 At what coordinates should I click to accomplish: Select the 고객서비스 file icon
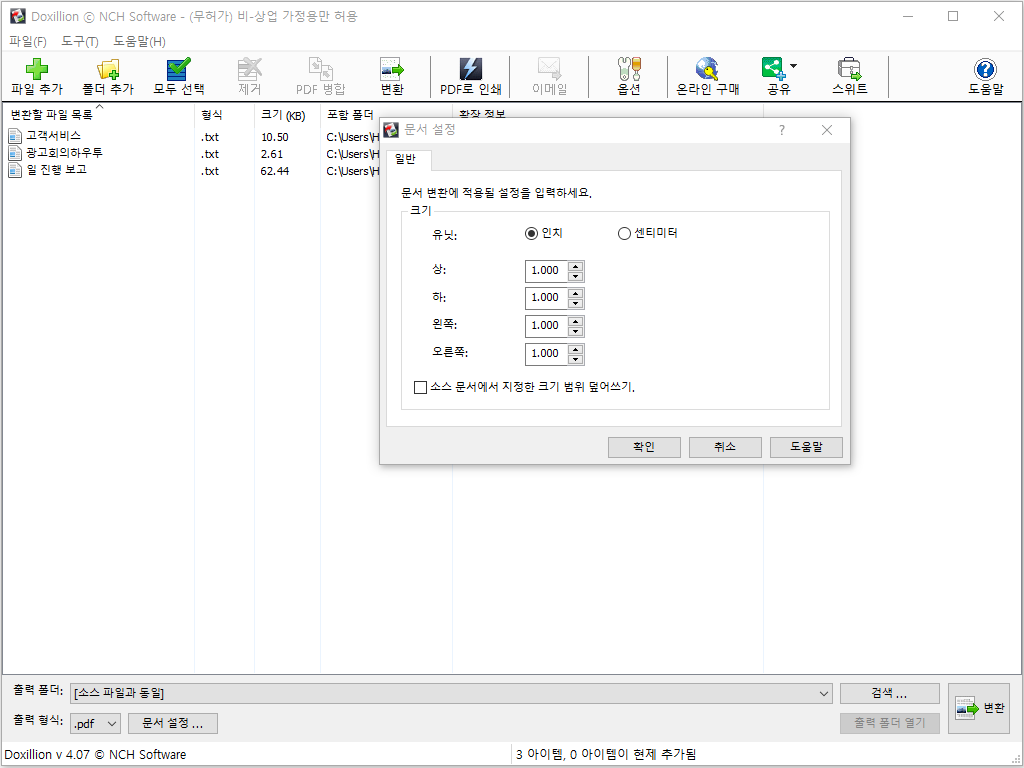pos(15,136)
